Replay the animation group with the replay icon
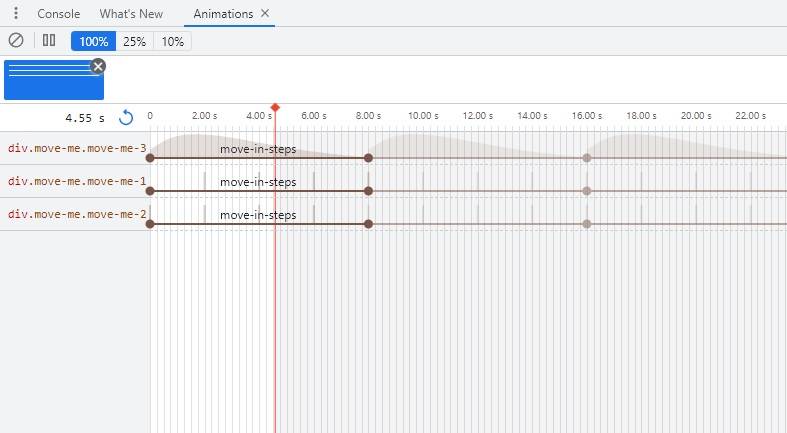 126,118
